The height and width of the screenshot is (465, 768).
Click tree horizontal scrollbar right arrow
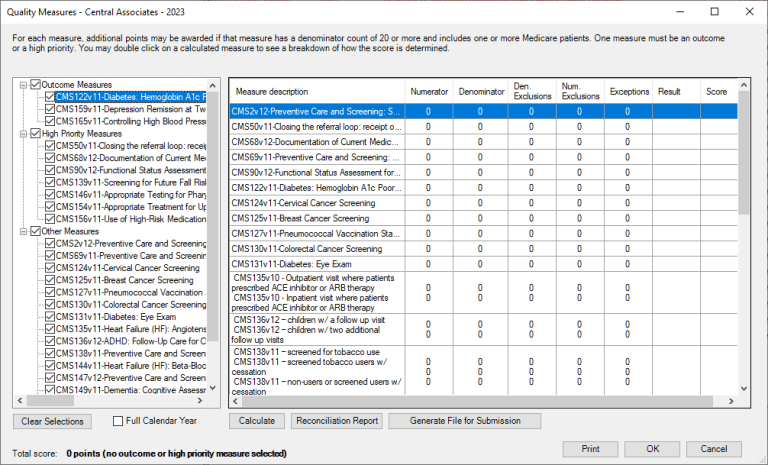pos(200,400)
